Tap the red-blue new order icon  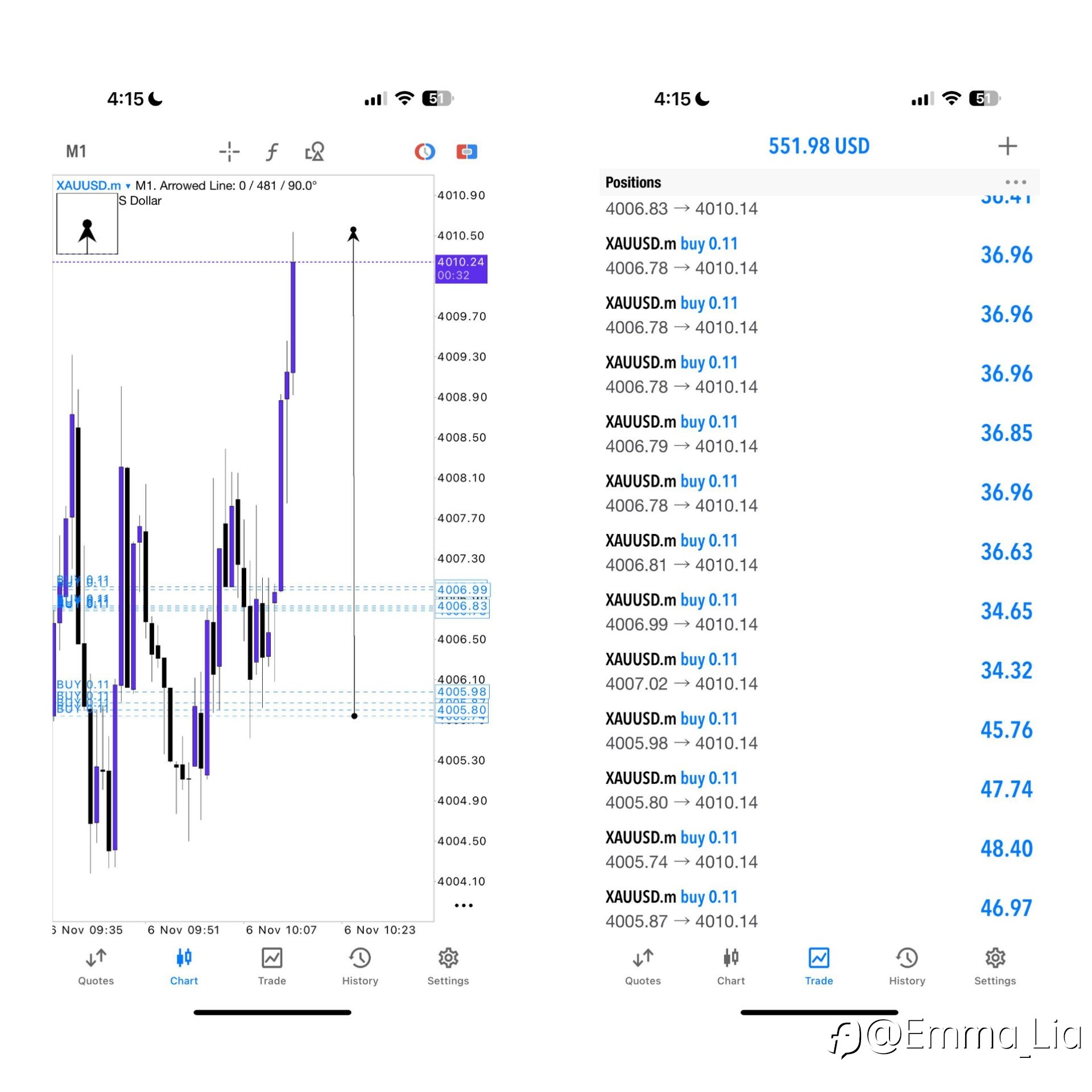click(466, 151)
